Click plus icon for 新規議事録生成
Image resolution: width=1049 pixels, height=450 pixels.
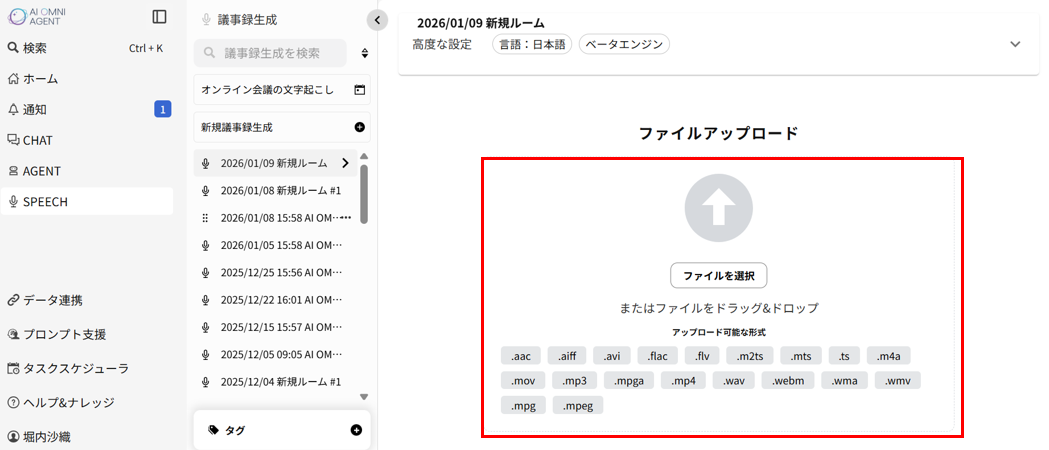click(359, 127)
